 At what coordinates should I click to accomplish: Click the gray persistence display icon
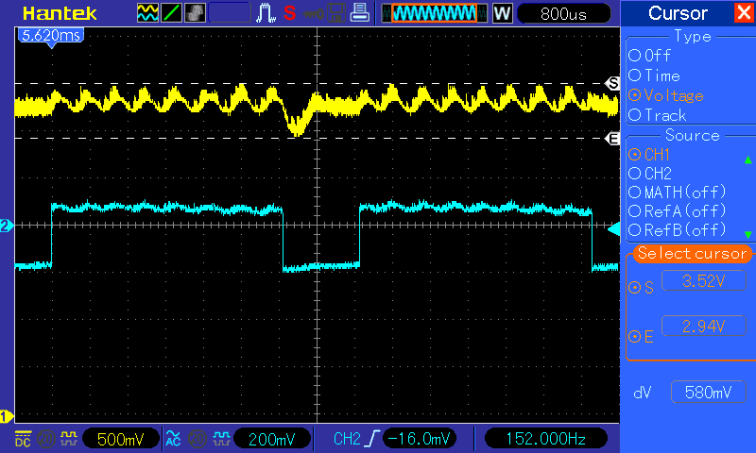pos(195,13)
